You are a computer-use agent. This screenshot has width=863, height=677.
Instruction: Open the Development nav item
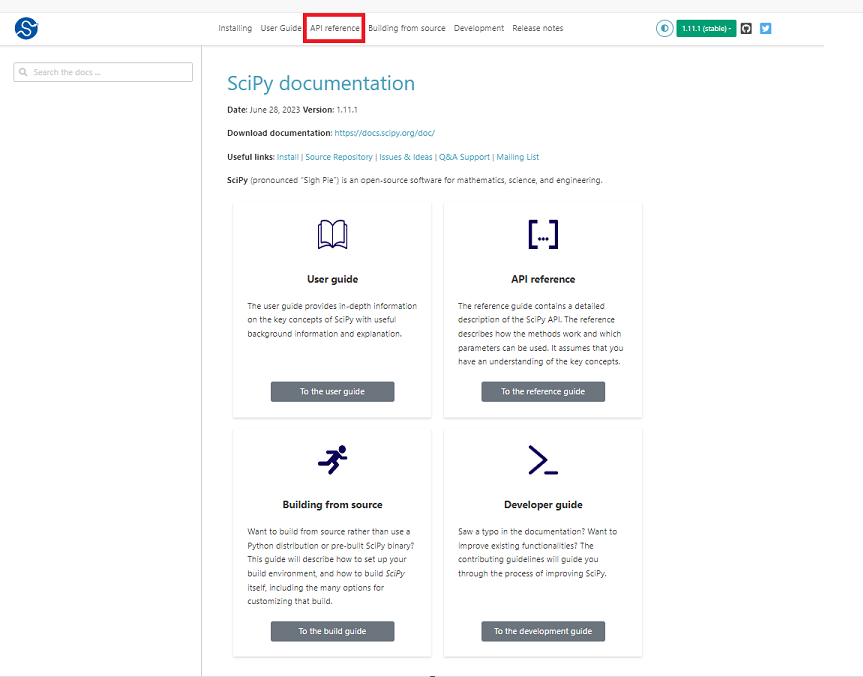tap(479, 28)
